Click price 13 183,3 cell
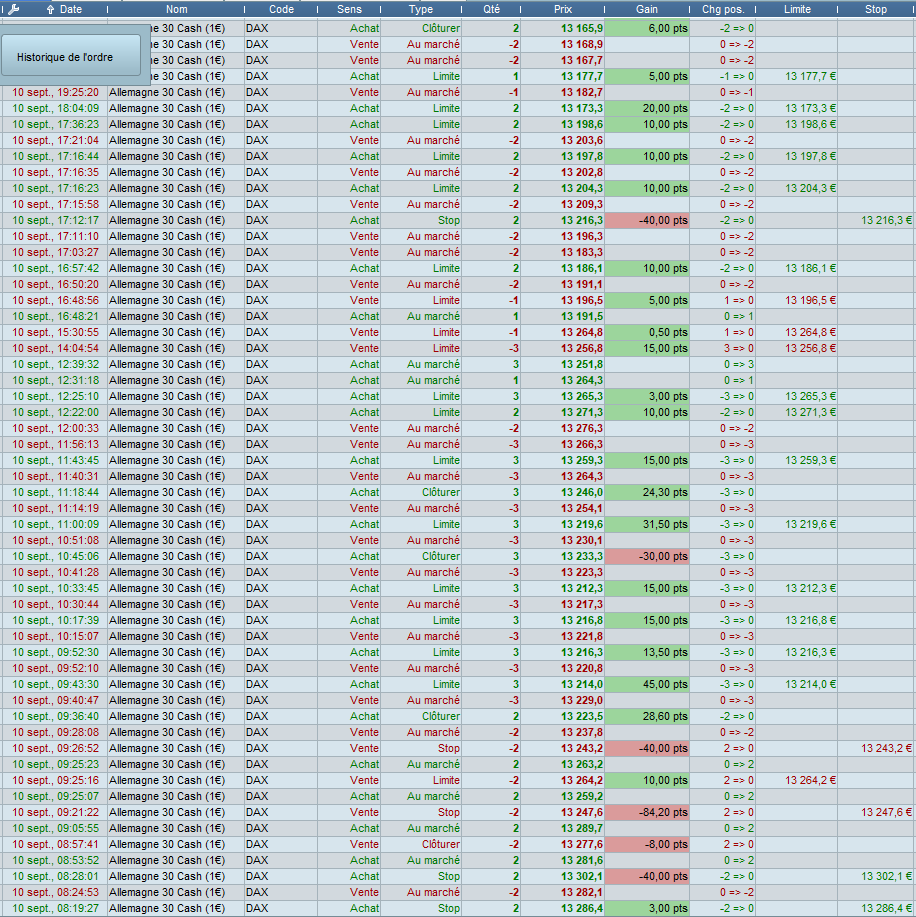The height and width of the screenshot is (917, 916). click(x=581, y=252)
